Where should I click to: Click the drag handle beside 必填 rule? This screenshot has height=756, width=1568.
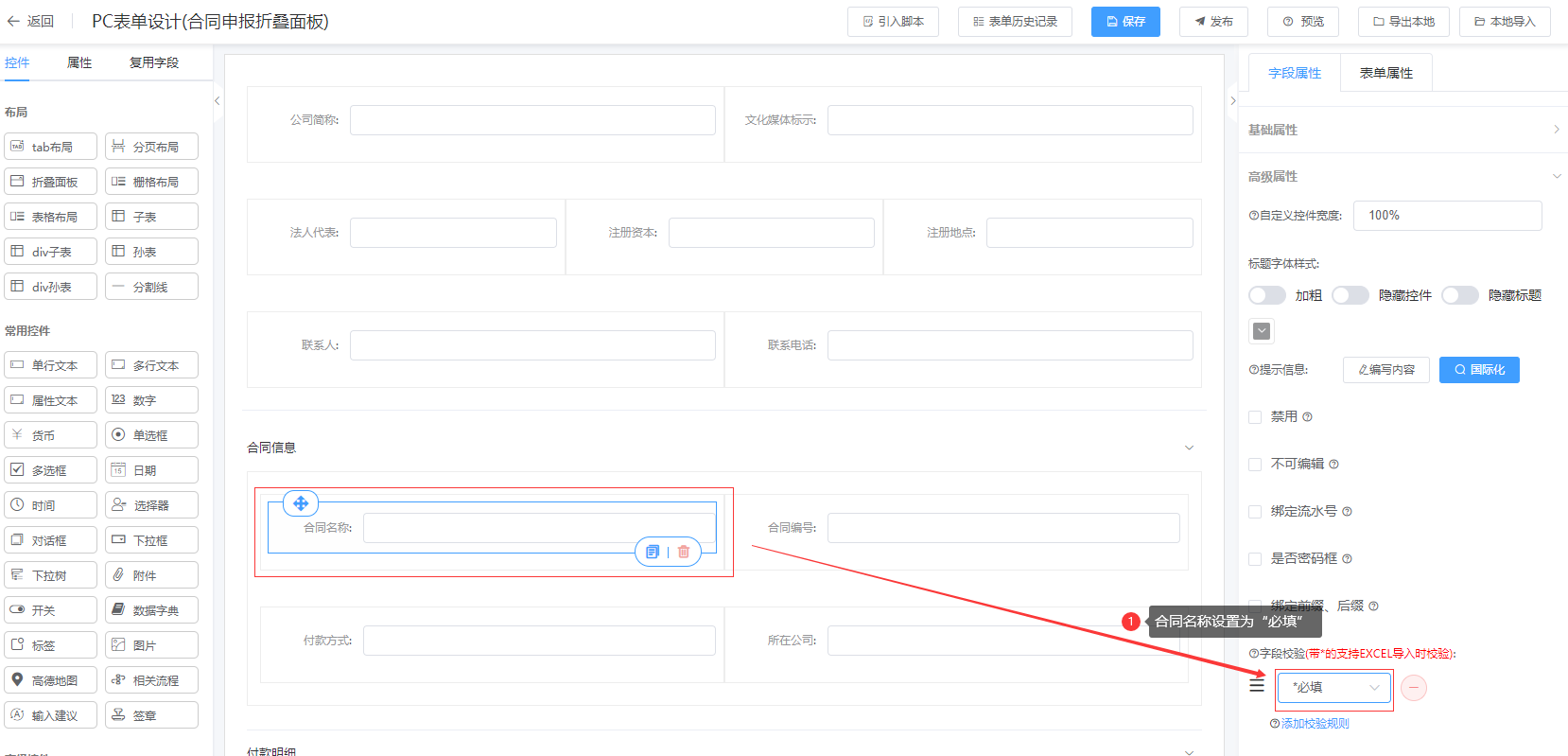1257,685
